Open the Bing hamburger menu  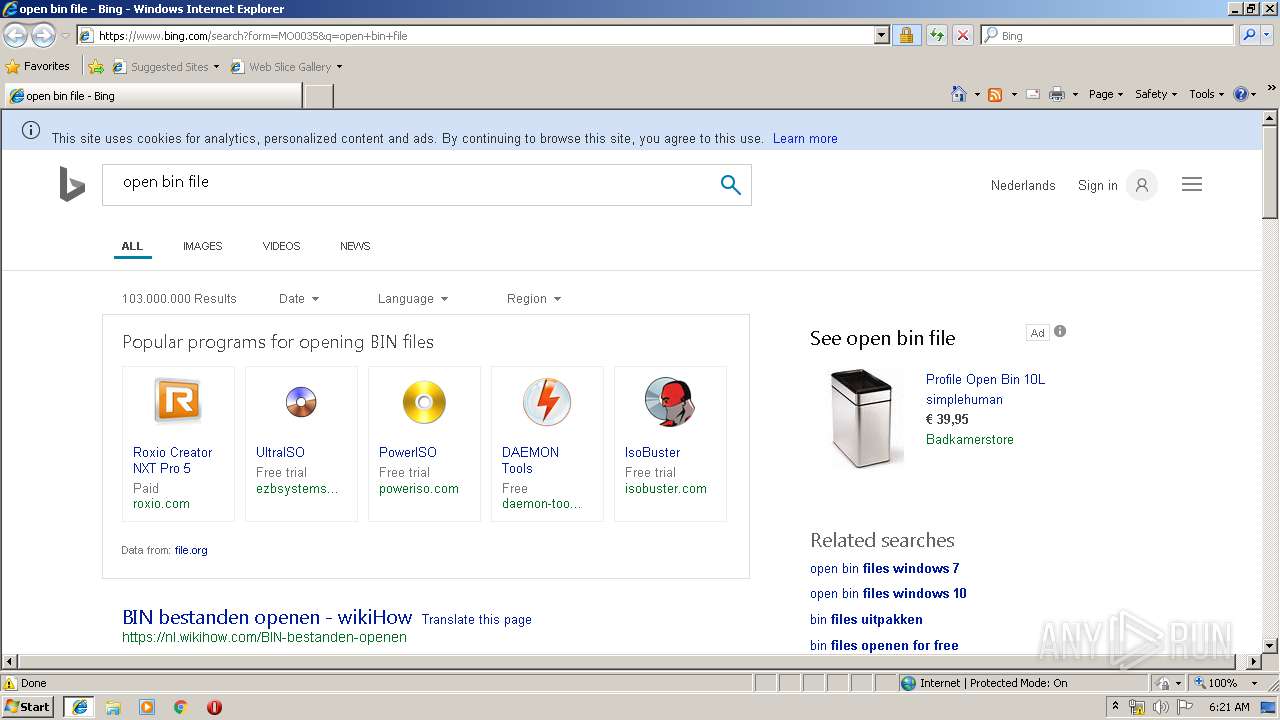point(1192,184)
